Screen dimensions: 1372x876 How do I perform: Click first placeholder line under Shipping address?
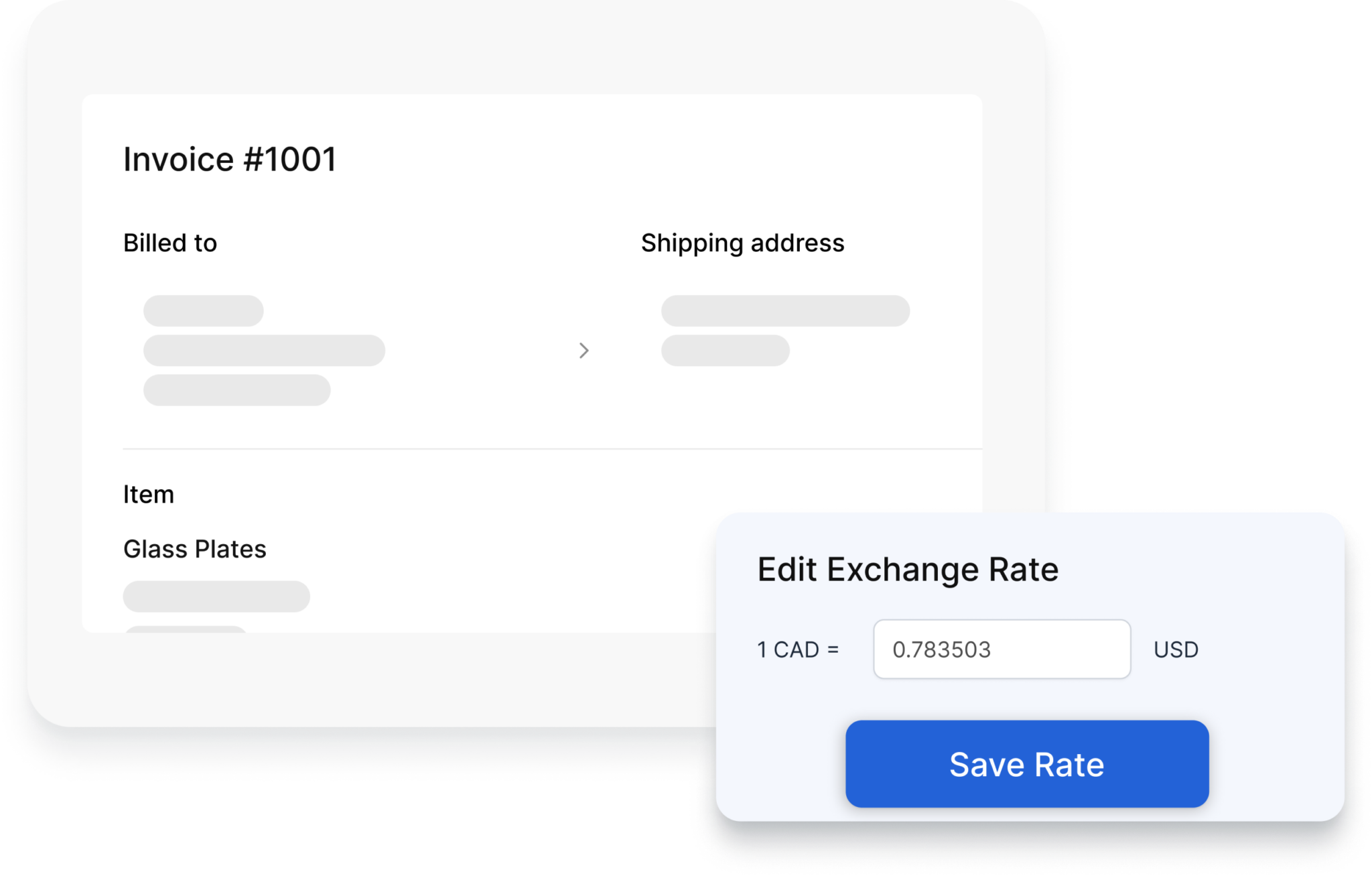coord(785,311)
